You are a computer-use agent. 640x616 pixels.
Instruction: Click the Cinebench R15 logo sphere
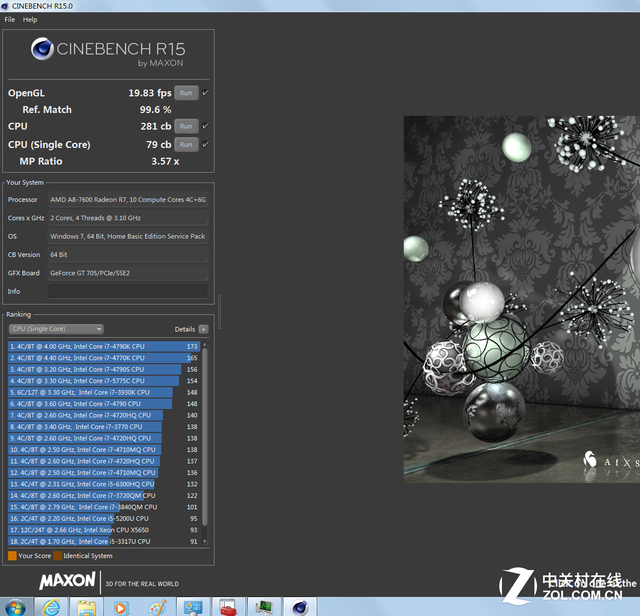tap(42, 49)
